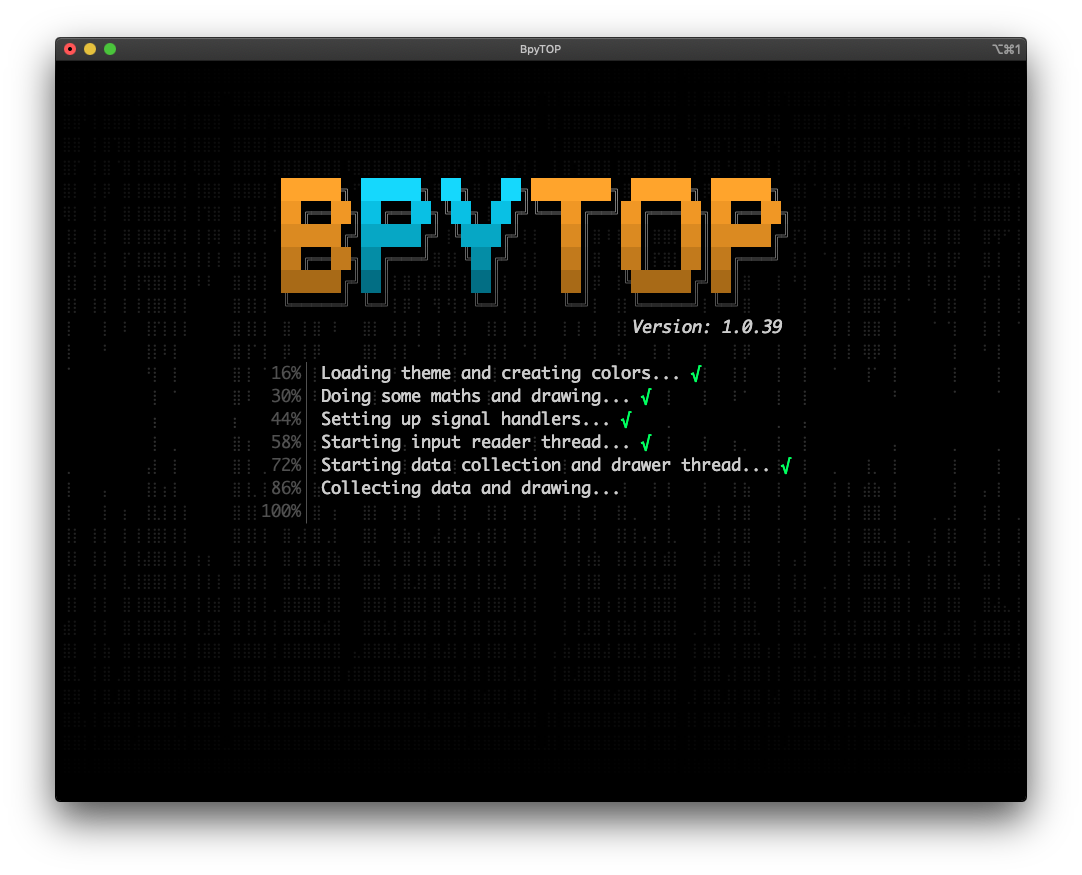Screen dimensions: 1082x875
Task: Click the 100% label at the bottom of progress list
Action: tap(283, 511)
